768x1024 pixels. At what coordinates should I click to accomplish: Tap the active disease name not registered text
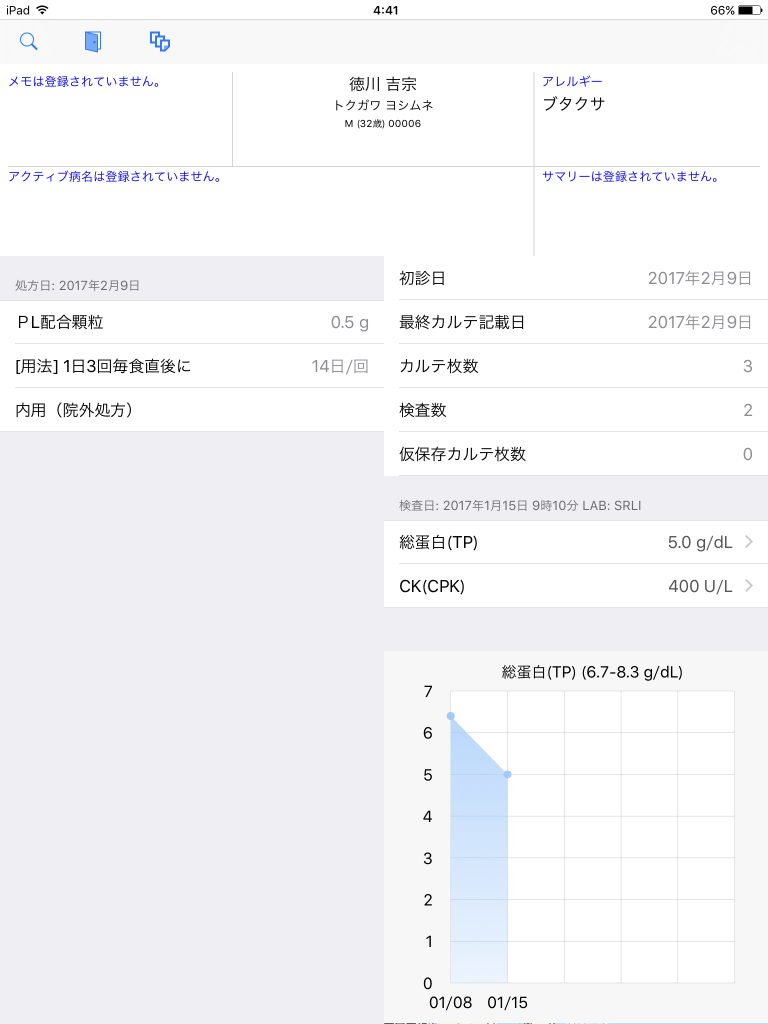click(x=115, y=176)
